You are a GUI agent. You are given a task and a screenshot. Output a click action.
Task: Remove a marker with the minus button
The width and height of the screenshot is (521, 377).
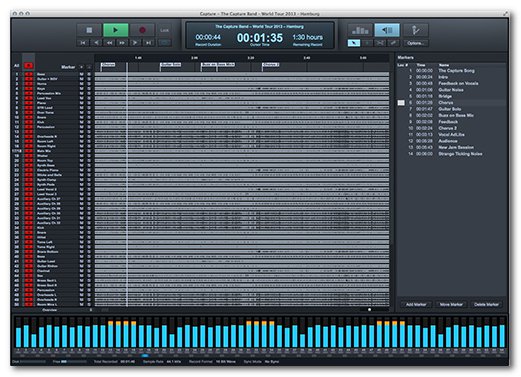coord(89,67)
